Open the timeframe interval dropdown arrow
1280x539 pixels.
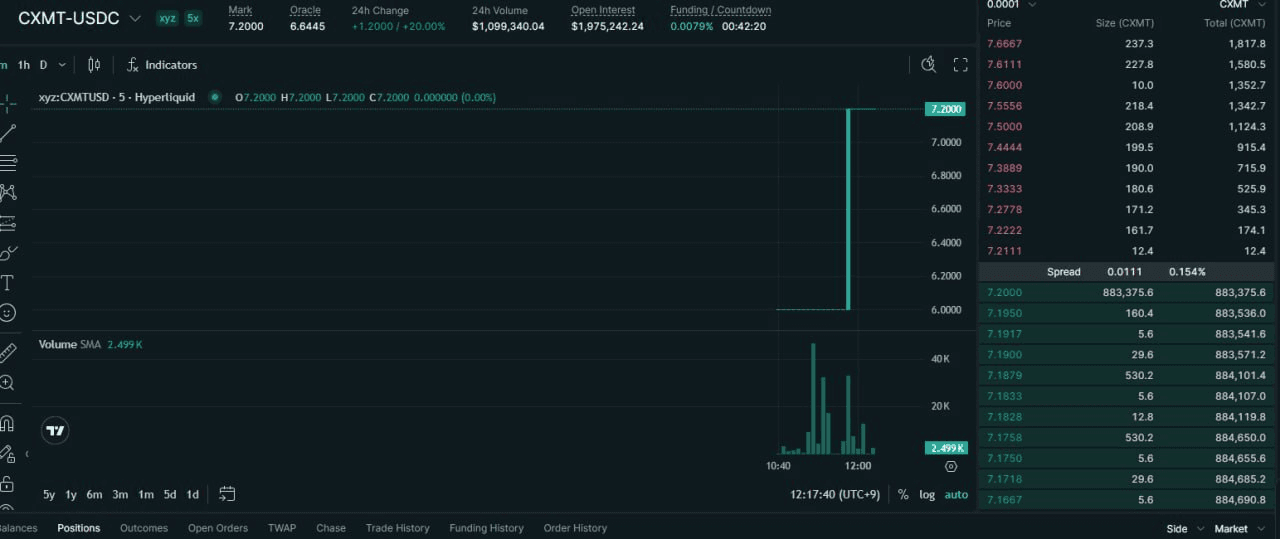pyautogui.click(x=62, y=65)
